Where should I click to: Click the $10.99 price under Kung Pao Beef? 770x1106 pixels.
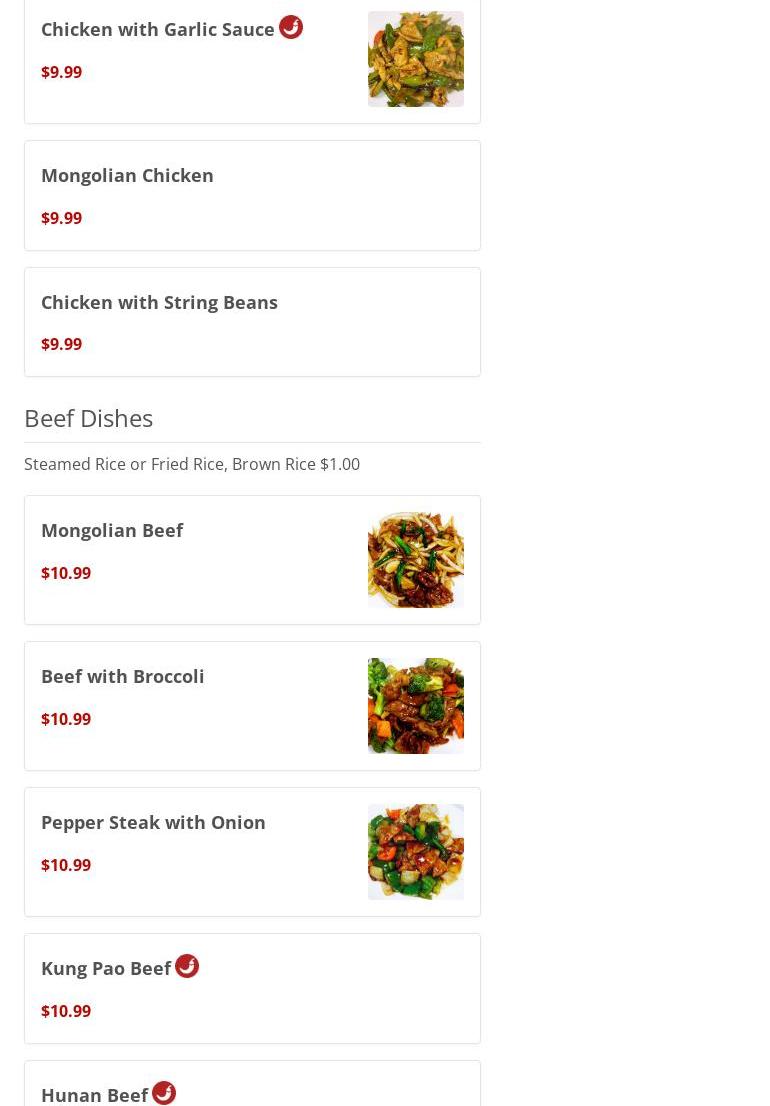[66, 1011]
